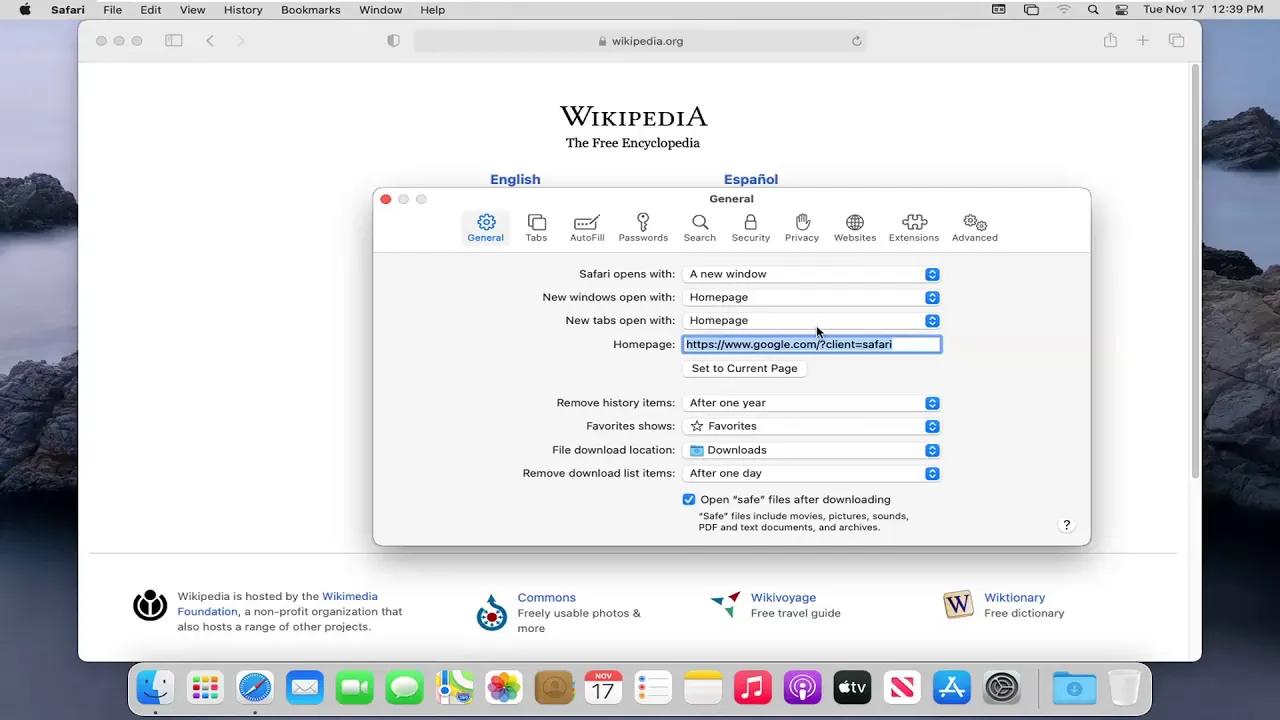Open Finder from the Dock
Viewport: 1280px width, 720px height.
155,688
